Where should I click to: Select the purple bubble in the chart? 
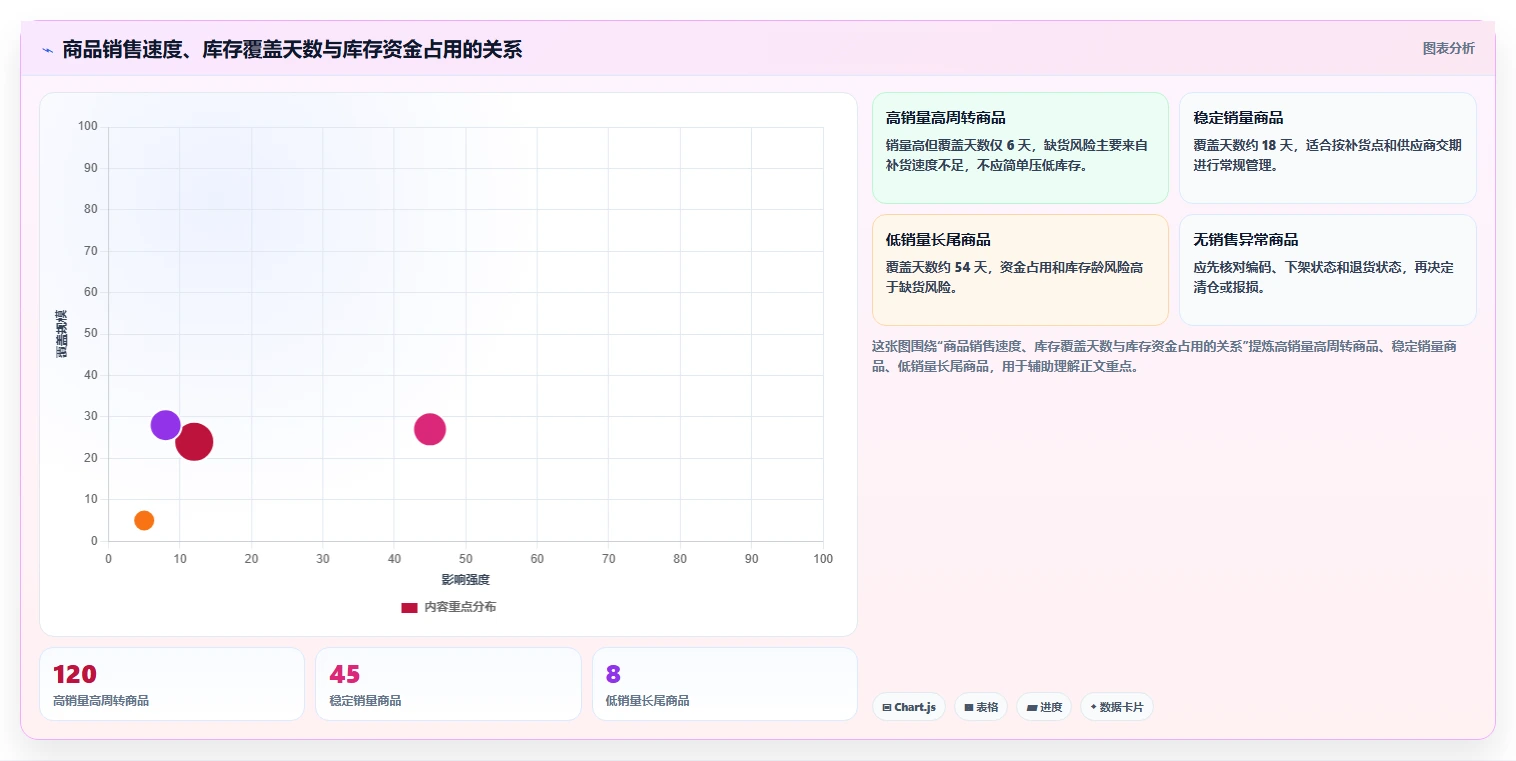point(165,425)
